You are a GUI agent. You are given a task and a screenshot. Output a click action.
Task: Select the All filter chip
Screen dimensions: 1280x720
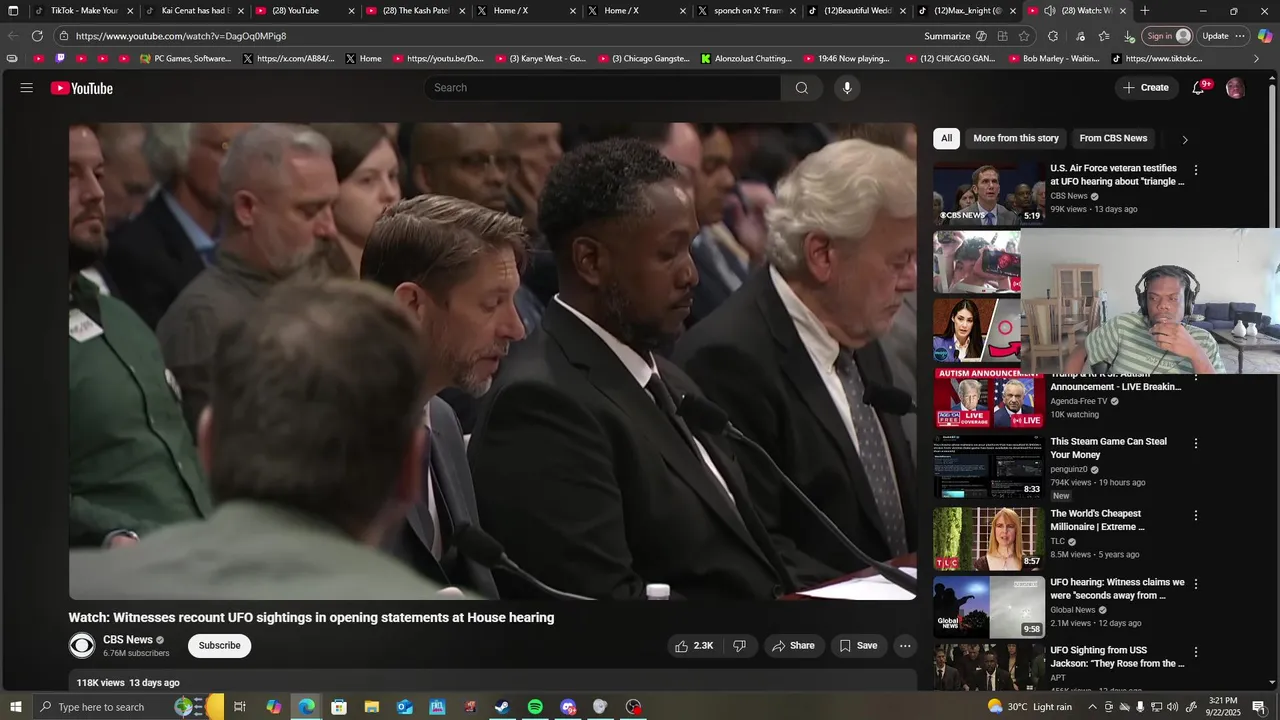coord(946,138)
